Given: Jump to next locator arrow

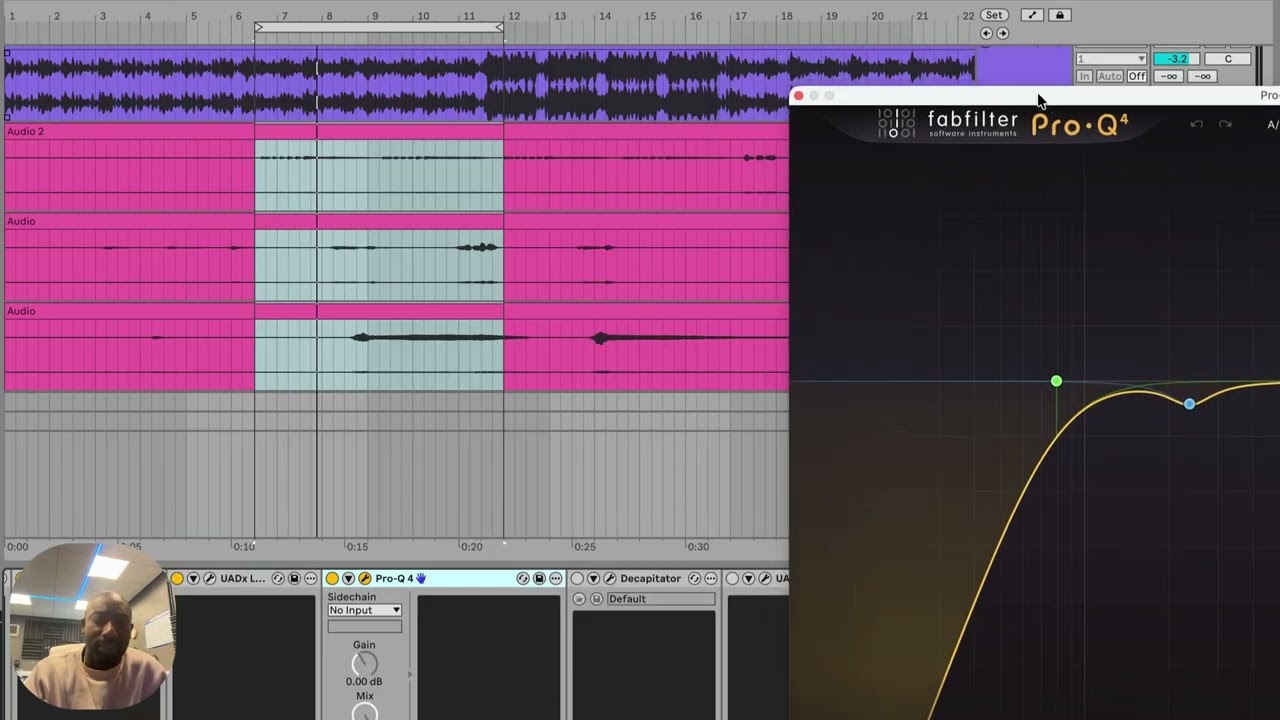Looking at the screenshot, I should [x=1002, y=33].
